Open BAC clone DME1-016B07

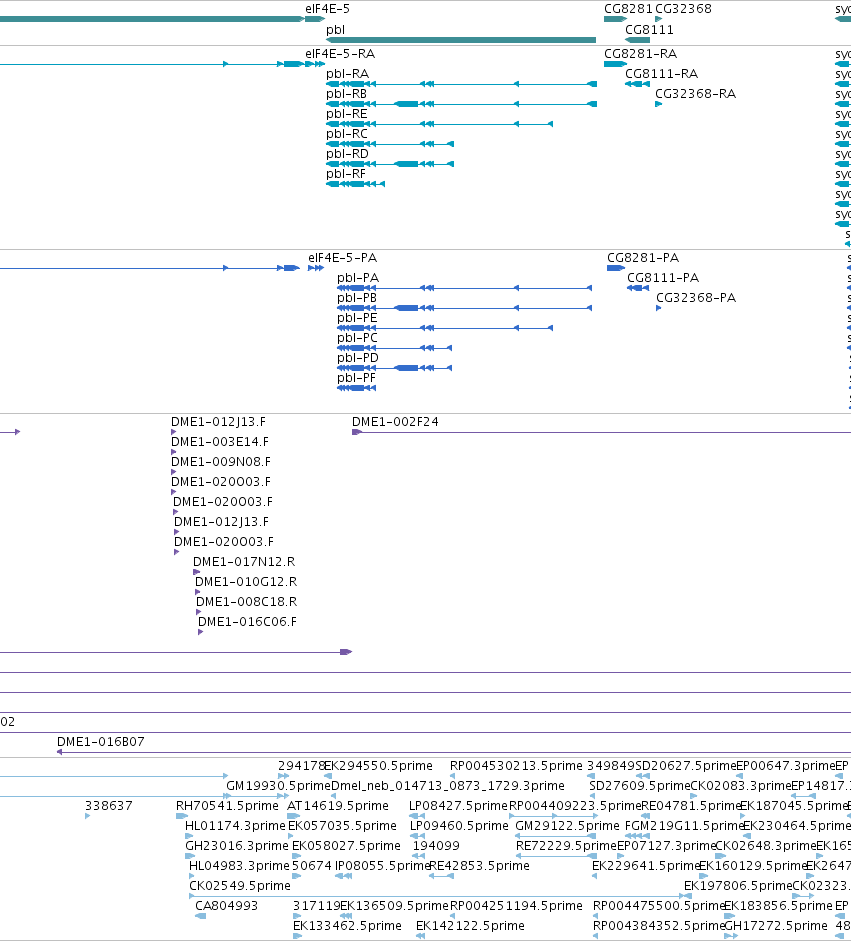point(101,742)
